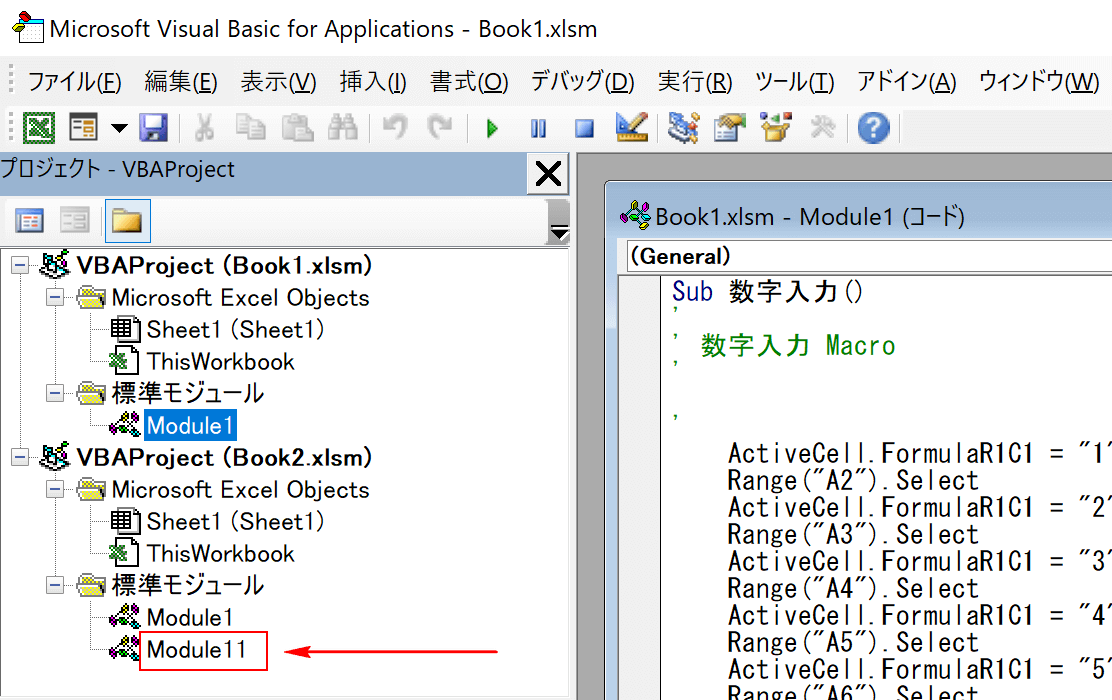Stop execution with Reset square icon

pyautogui.click(x=584, y=128)
